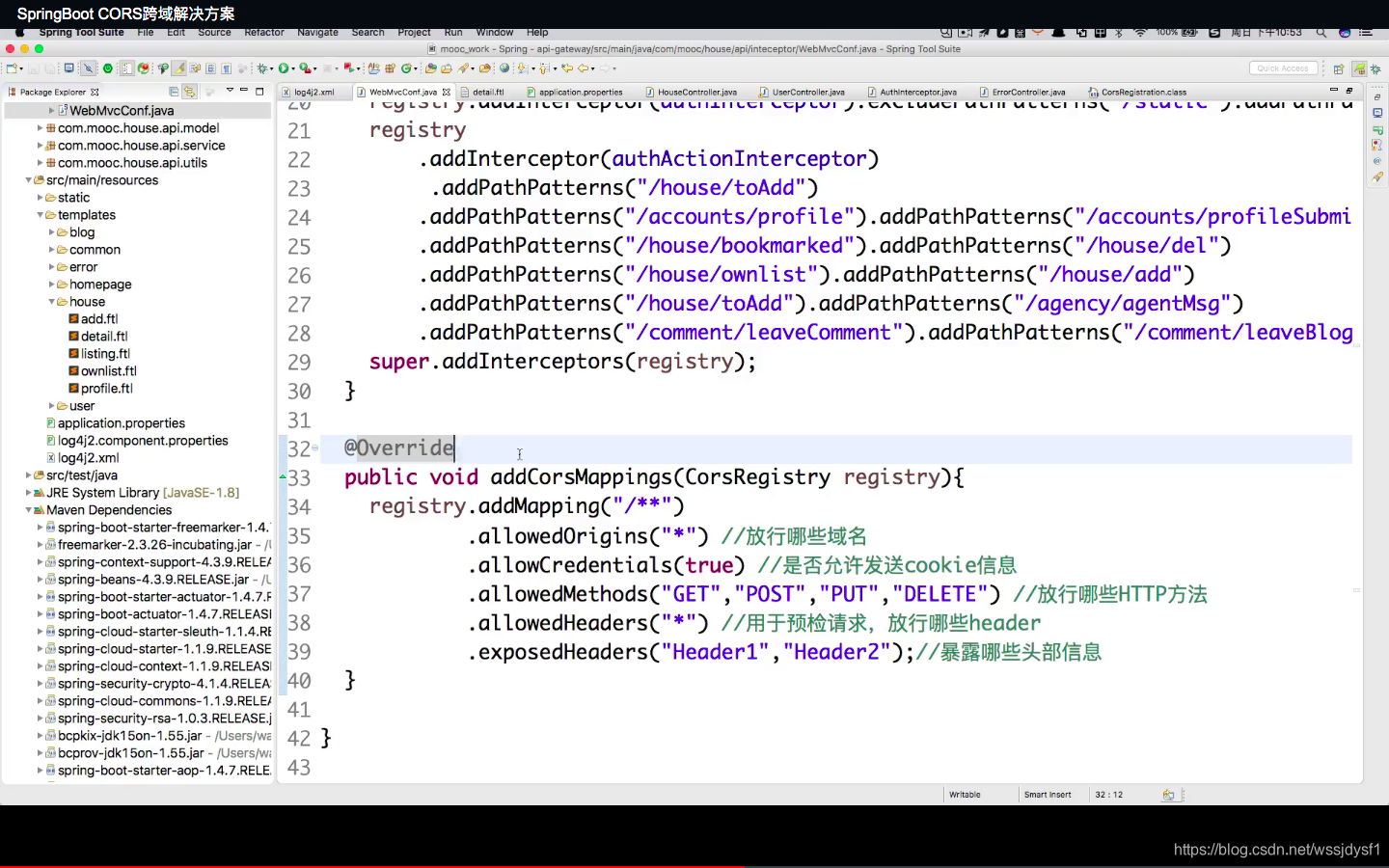Toggle Mark Occurrences highlighter button
1389x868 pixels.
point(178,68)
